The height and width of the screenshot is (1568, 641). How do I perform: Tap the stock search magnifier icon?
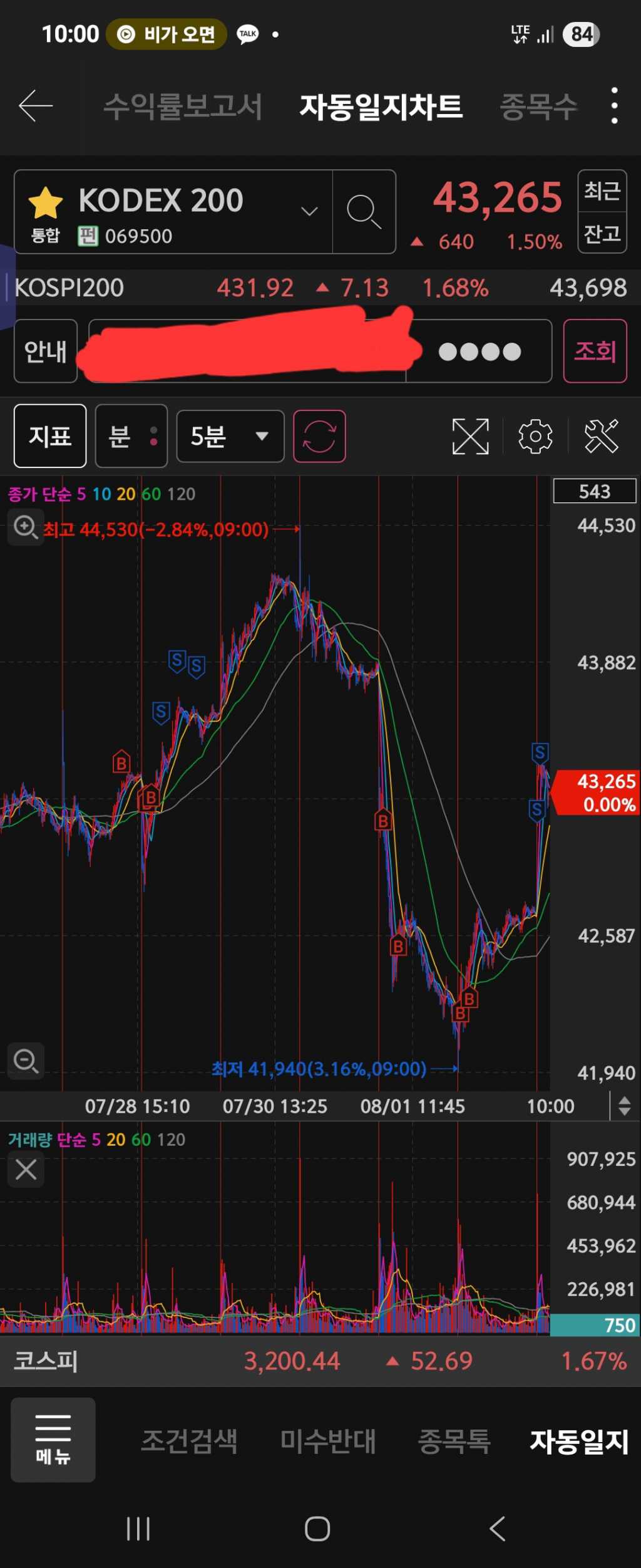364,211
